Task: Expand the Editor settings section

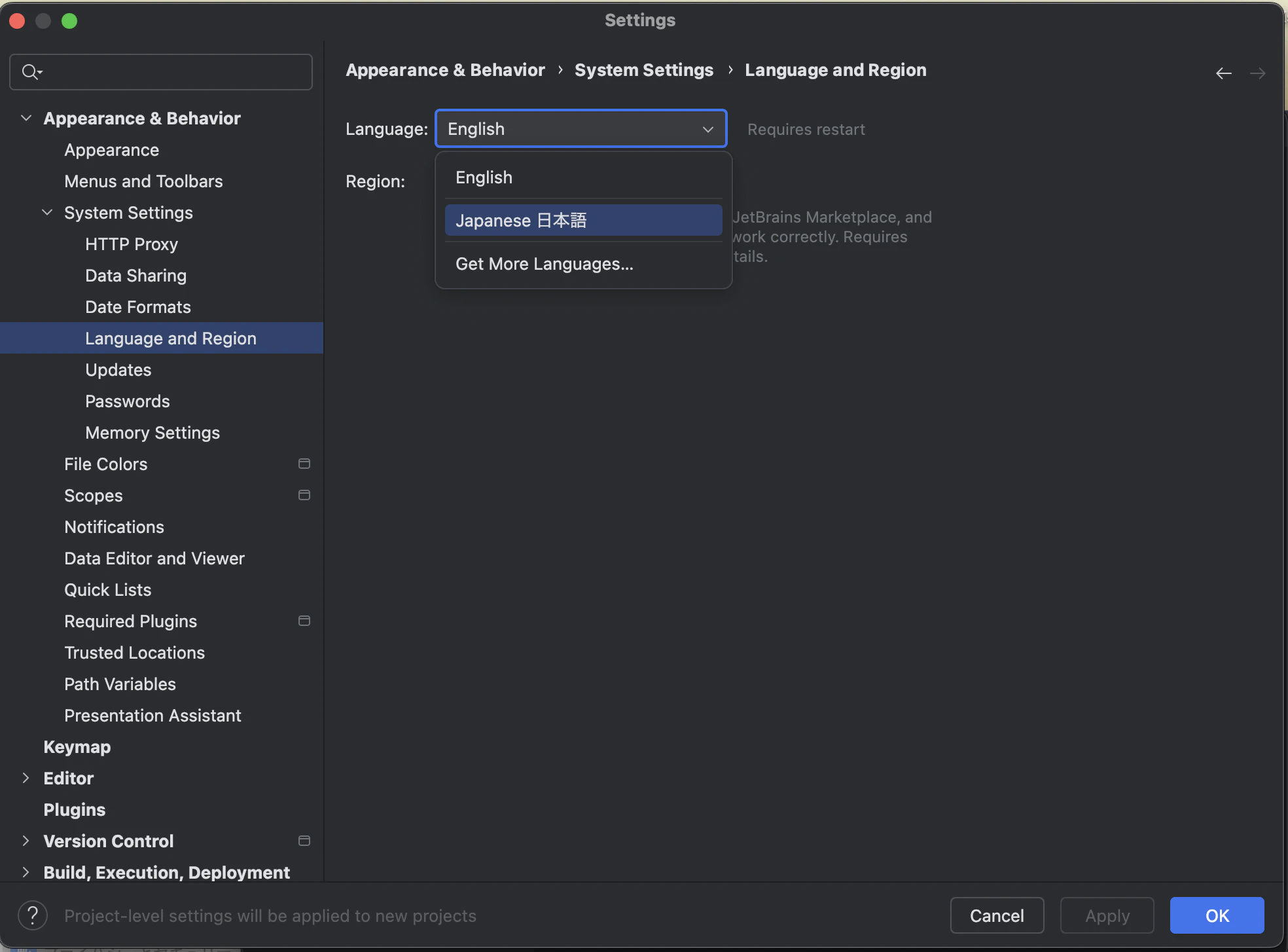Action: coord(26,778)
